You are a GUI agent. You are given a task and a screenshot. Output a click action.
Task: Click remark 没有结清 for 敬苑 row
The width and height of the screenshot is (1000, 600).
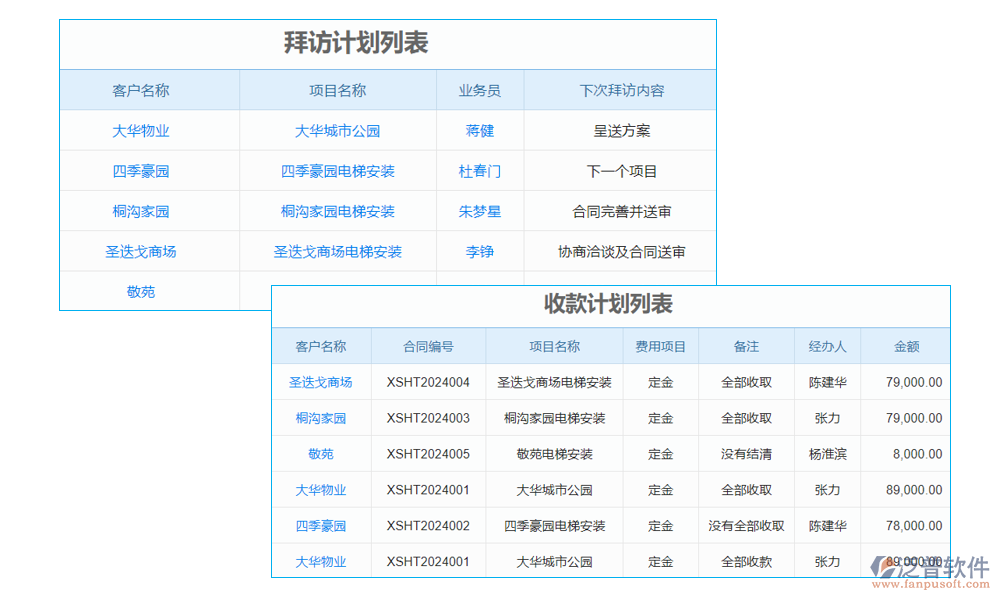coord(746,454)
